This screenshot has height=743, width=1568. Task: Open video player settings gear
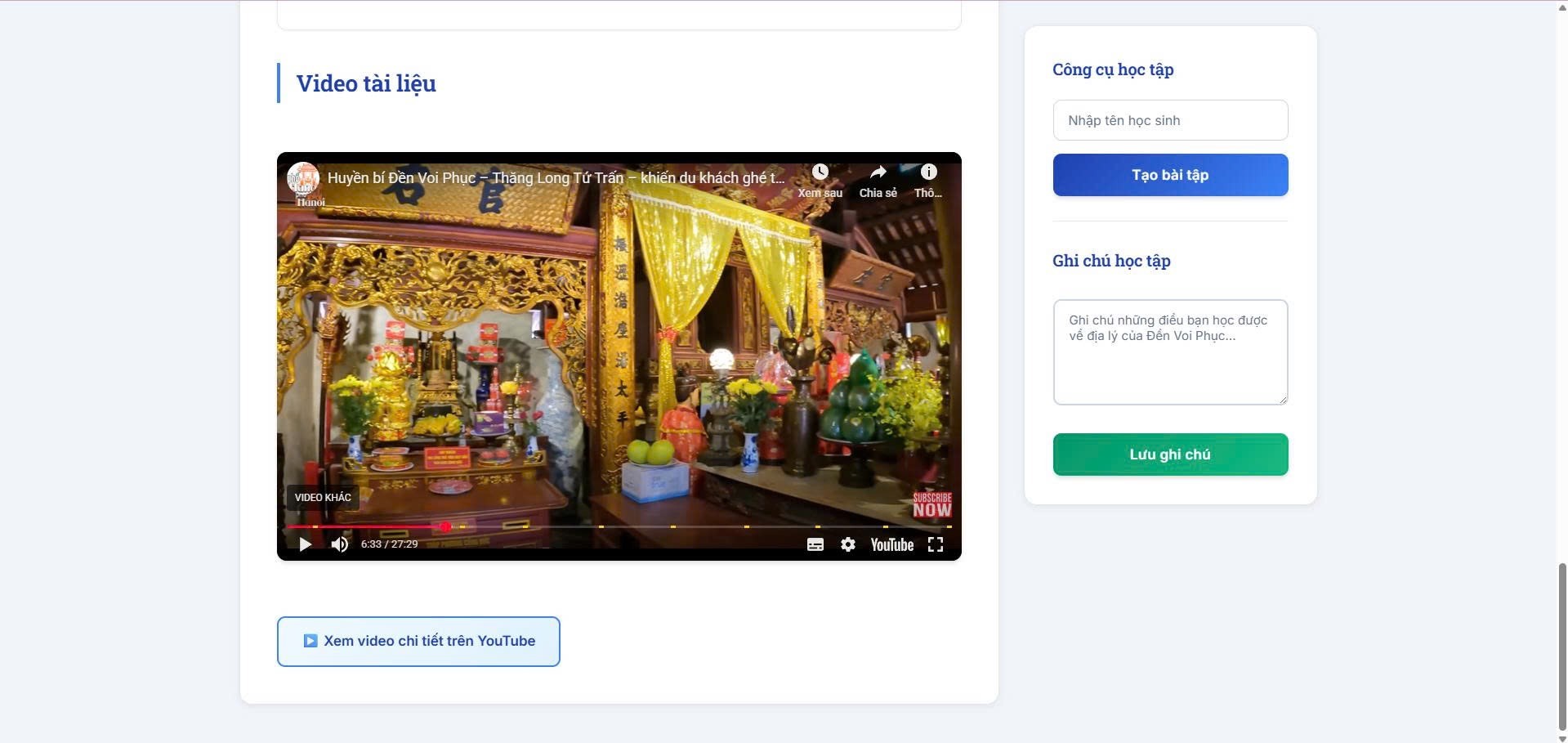tap(848, 544)
